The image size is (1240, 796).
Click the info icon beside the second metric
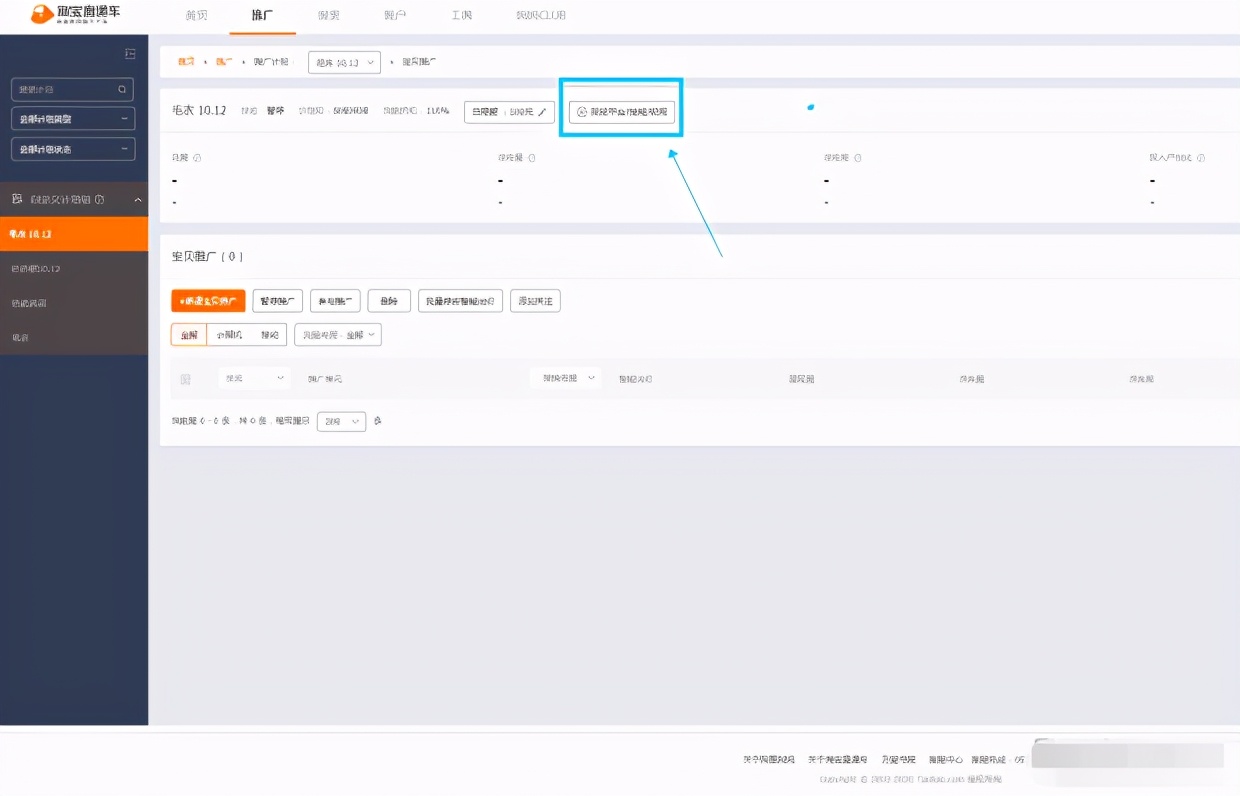(531, 158)
